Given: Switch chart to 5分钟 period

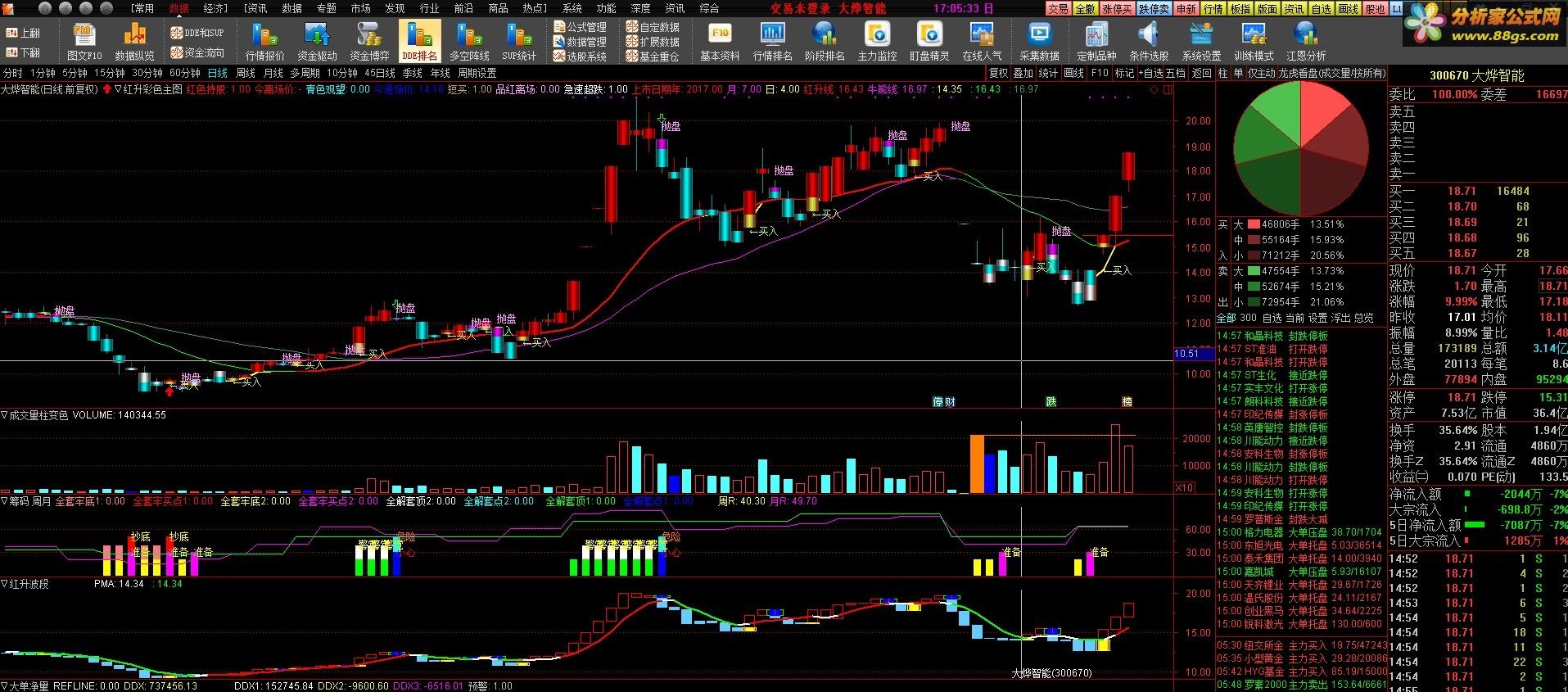Looking at the screenshot, I should point(75,73).
